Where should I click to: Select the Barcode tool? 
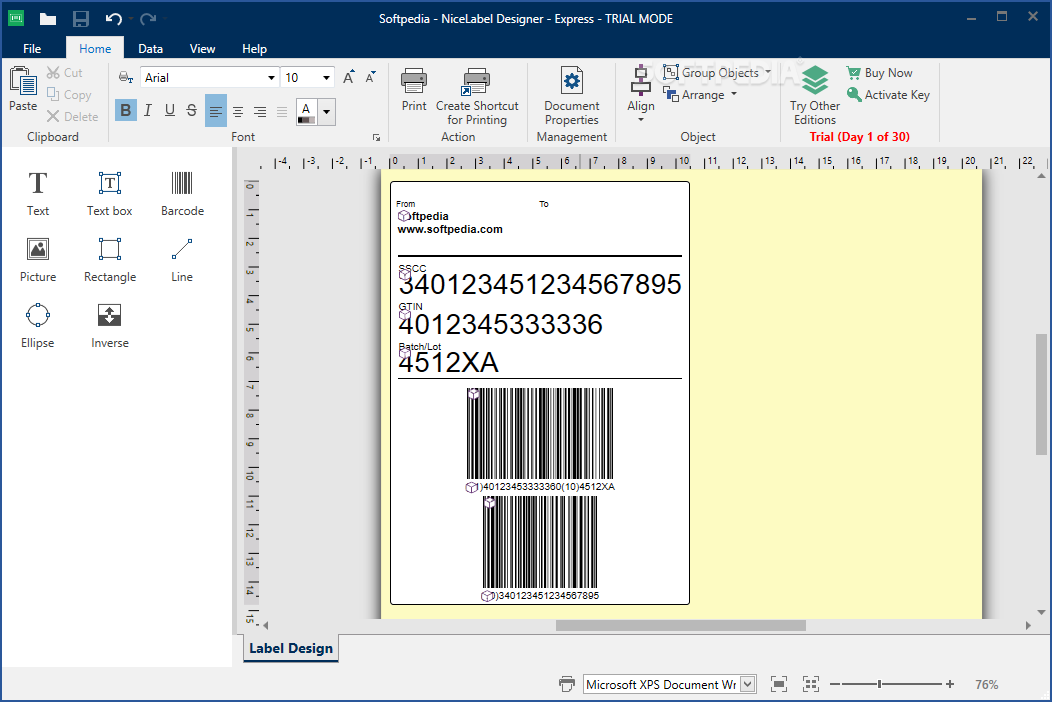click(x=182, y=193)
